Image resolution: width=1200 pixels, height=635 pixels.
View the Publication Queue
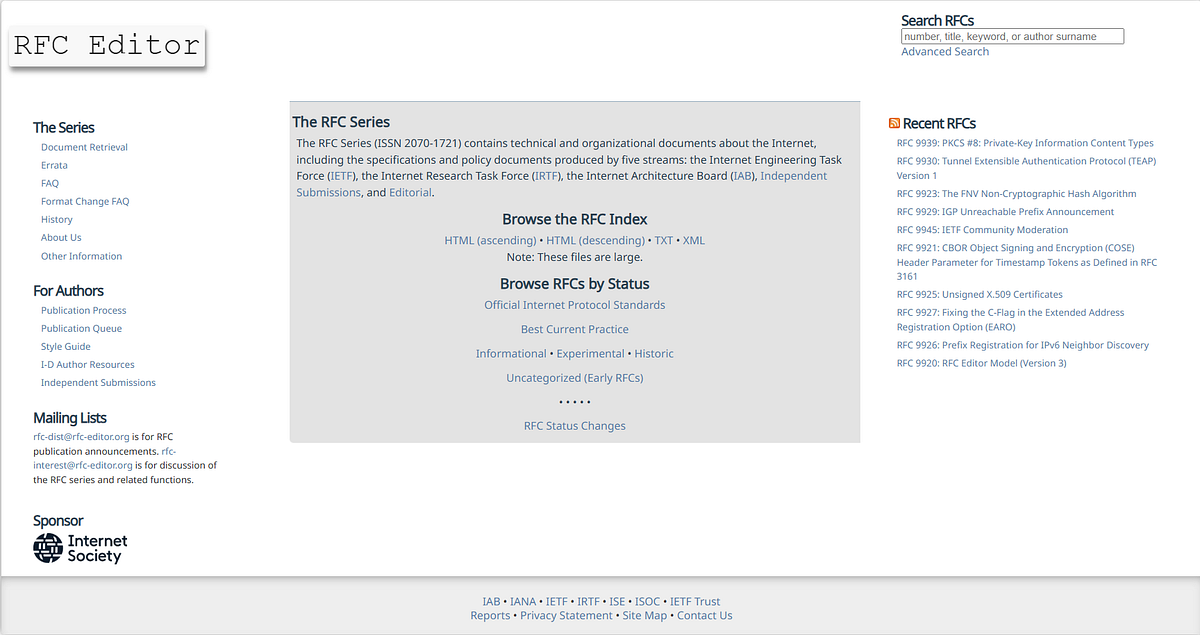(x=81, y=328)
